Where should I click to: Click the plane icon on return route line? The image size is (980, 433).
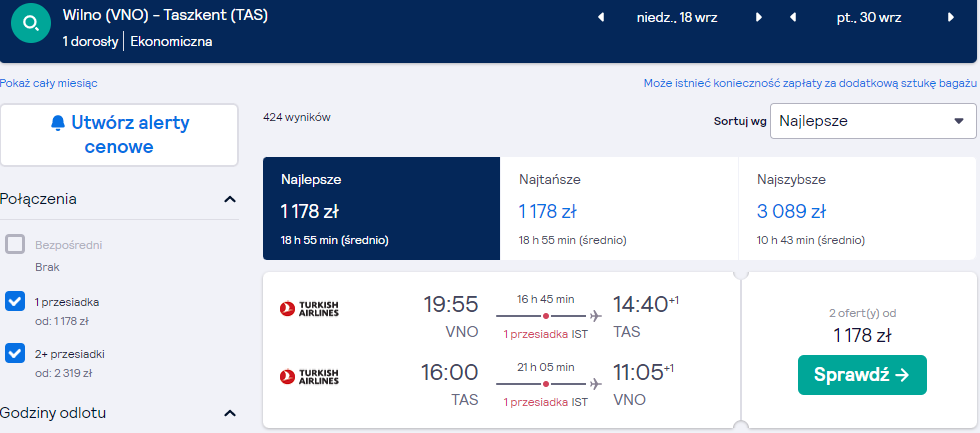[x=596, y=384]
